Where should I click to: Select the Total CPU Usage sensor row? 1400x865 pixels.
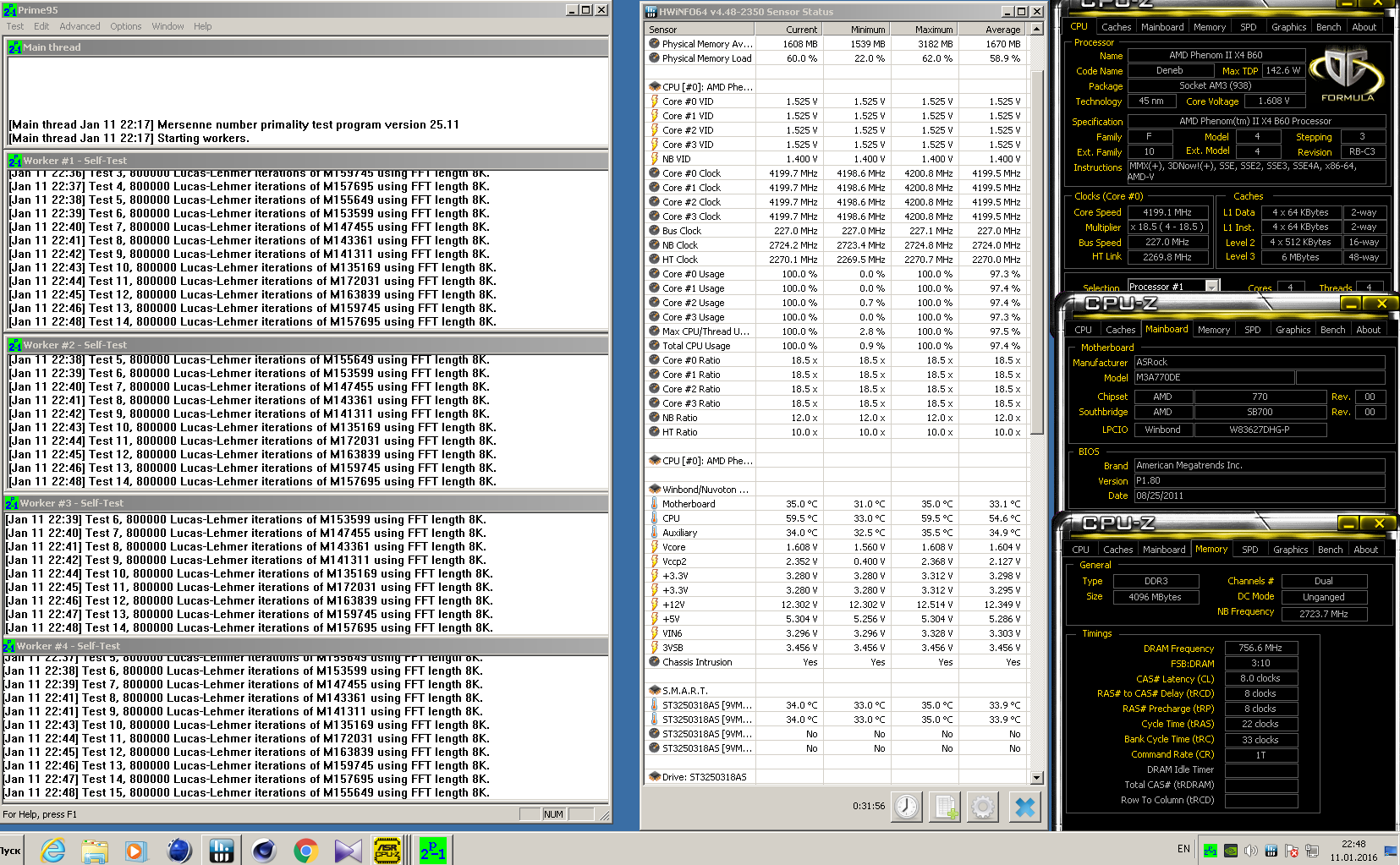pos(836,346)
